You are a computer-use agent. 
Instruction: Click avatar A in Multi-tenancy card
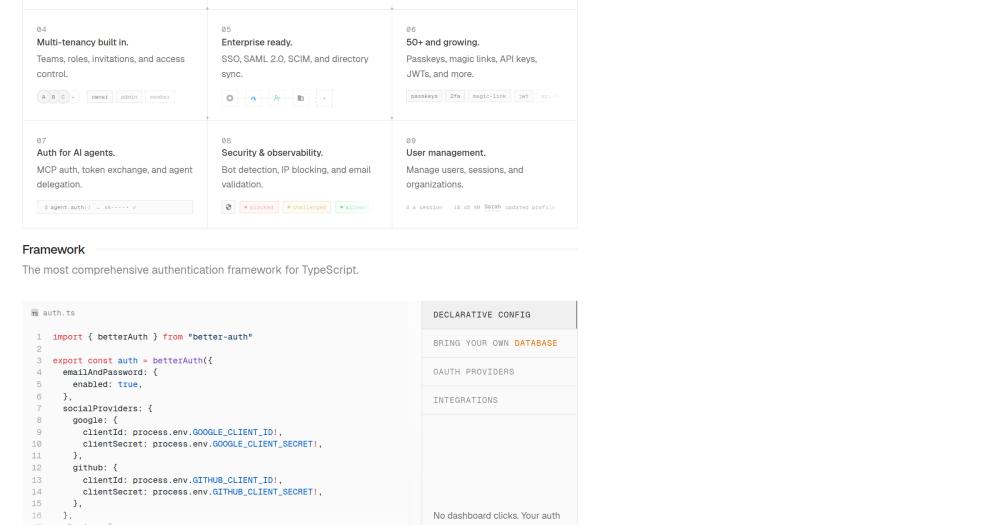coord(43,97)
